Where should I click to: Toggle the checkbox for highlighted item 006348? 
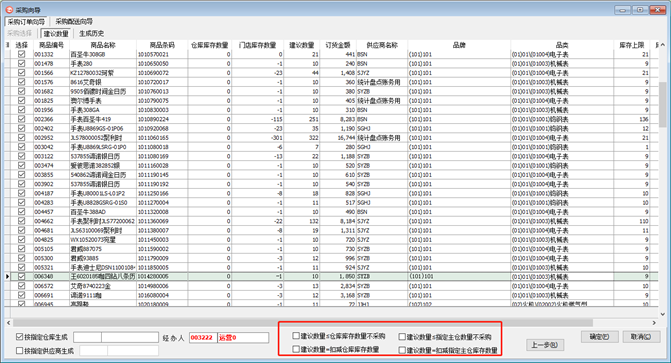point(21,277)
